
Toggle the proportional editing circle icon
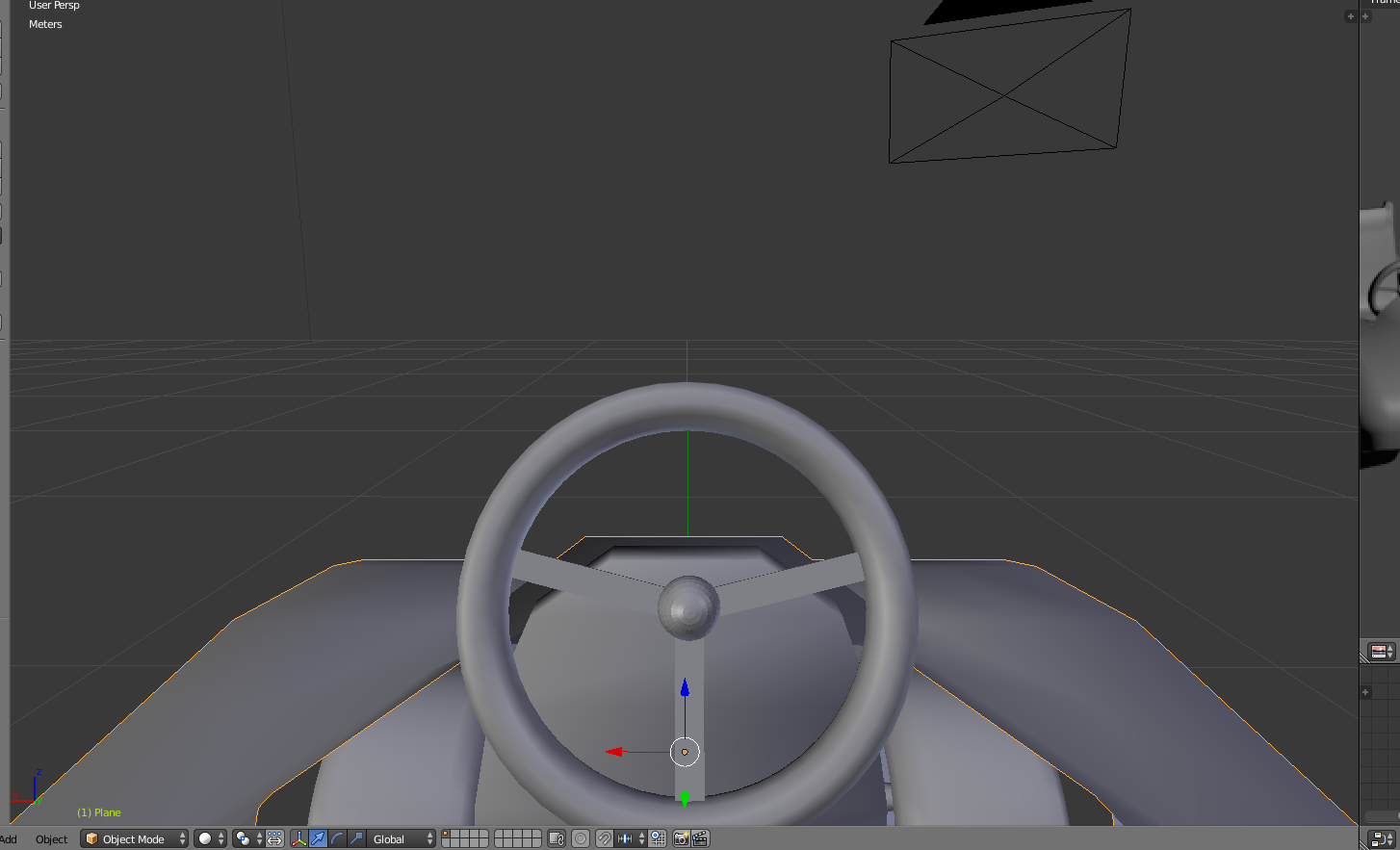[x=581, y=839]
